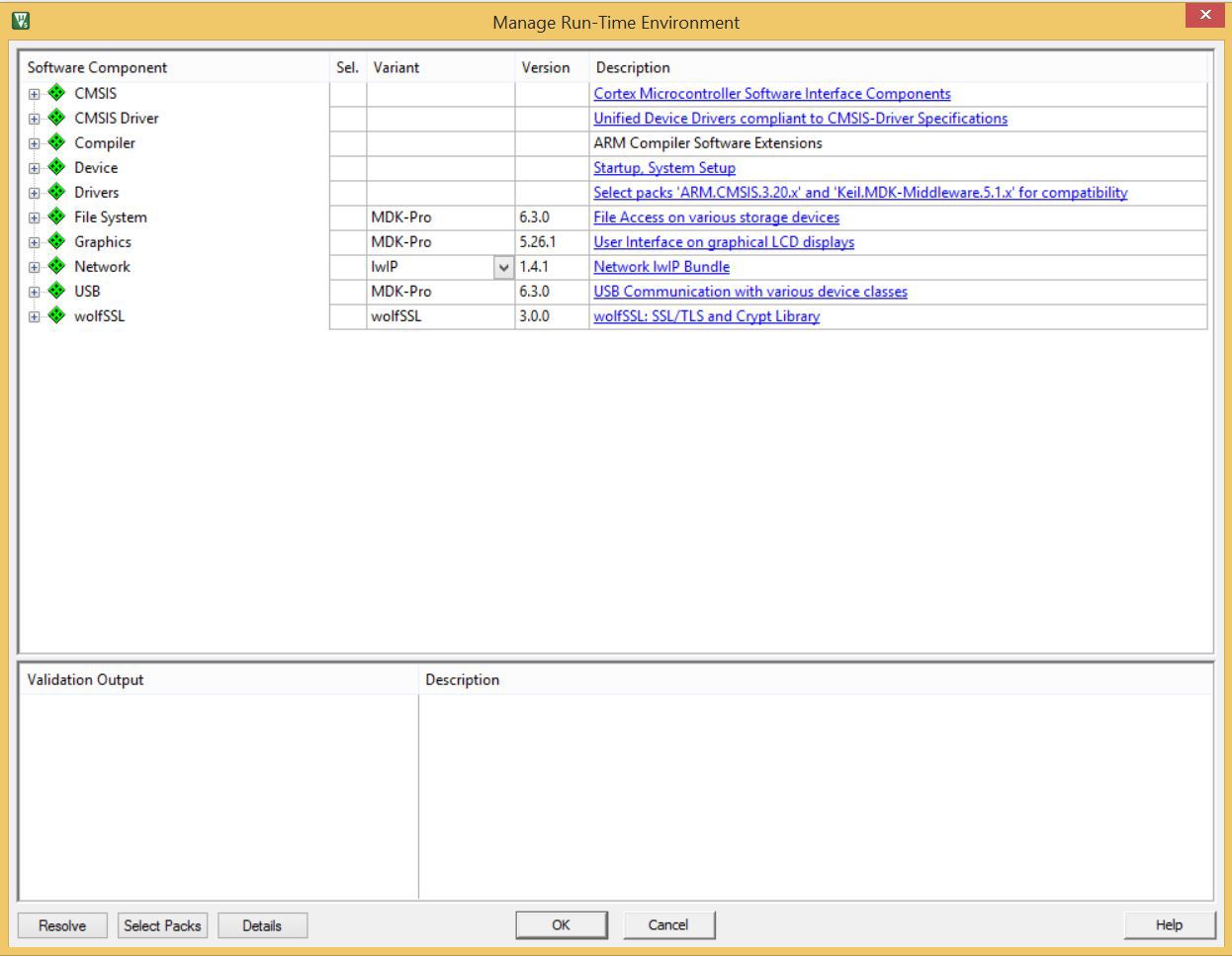Click the MDK-Pro variant cell for USB
The height and width of the screenshot is (956, 1232).
(441, 292)
